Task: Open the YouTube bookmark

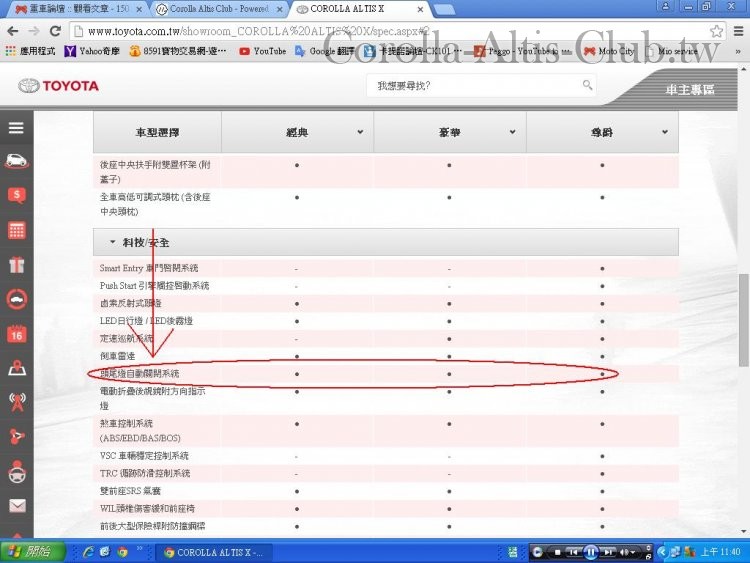Action: click(263, 51)
